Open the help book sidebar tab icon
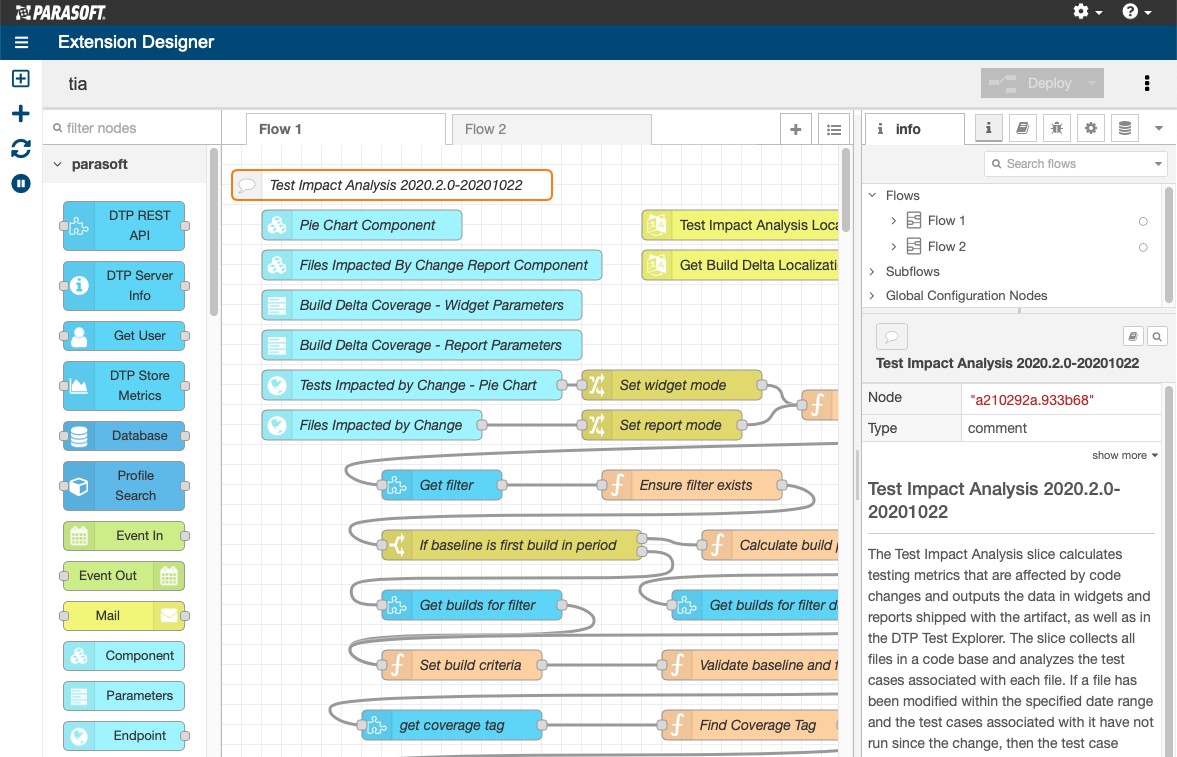The width and height of the screenshot is (1177, 757). click(1022, 128)
